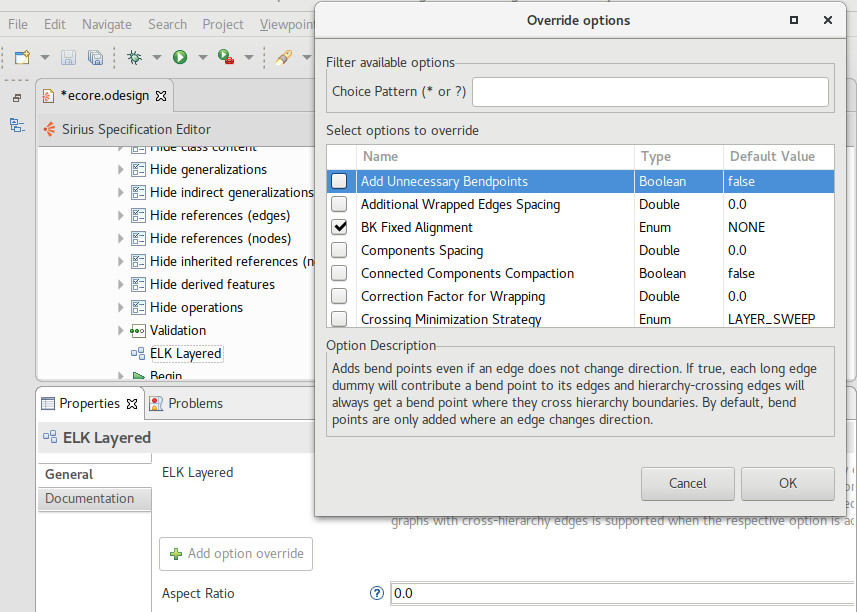The image size is (857, 612).
Task: Expand the Validation tree node
Action: [x=121, y=330]
